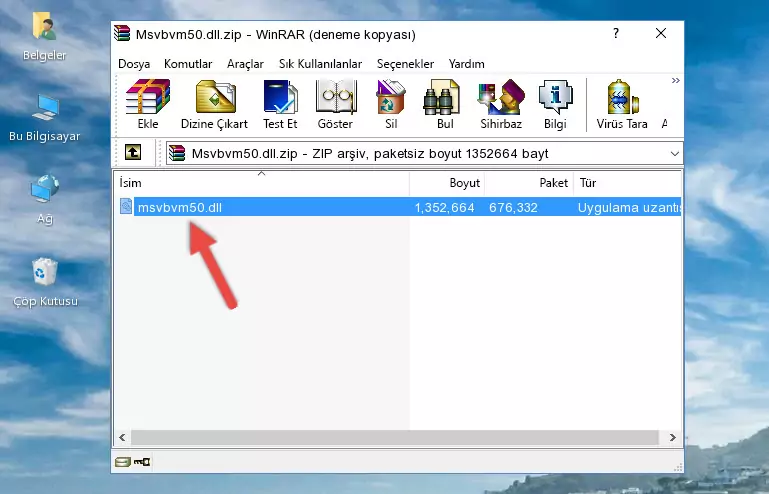Click the msvbvm50.dll file icon
Viewport: 769px width, 494px height.
tap(126, 207)
